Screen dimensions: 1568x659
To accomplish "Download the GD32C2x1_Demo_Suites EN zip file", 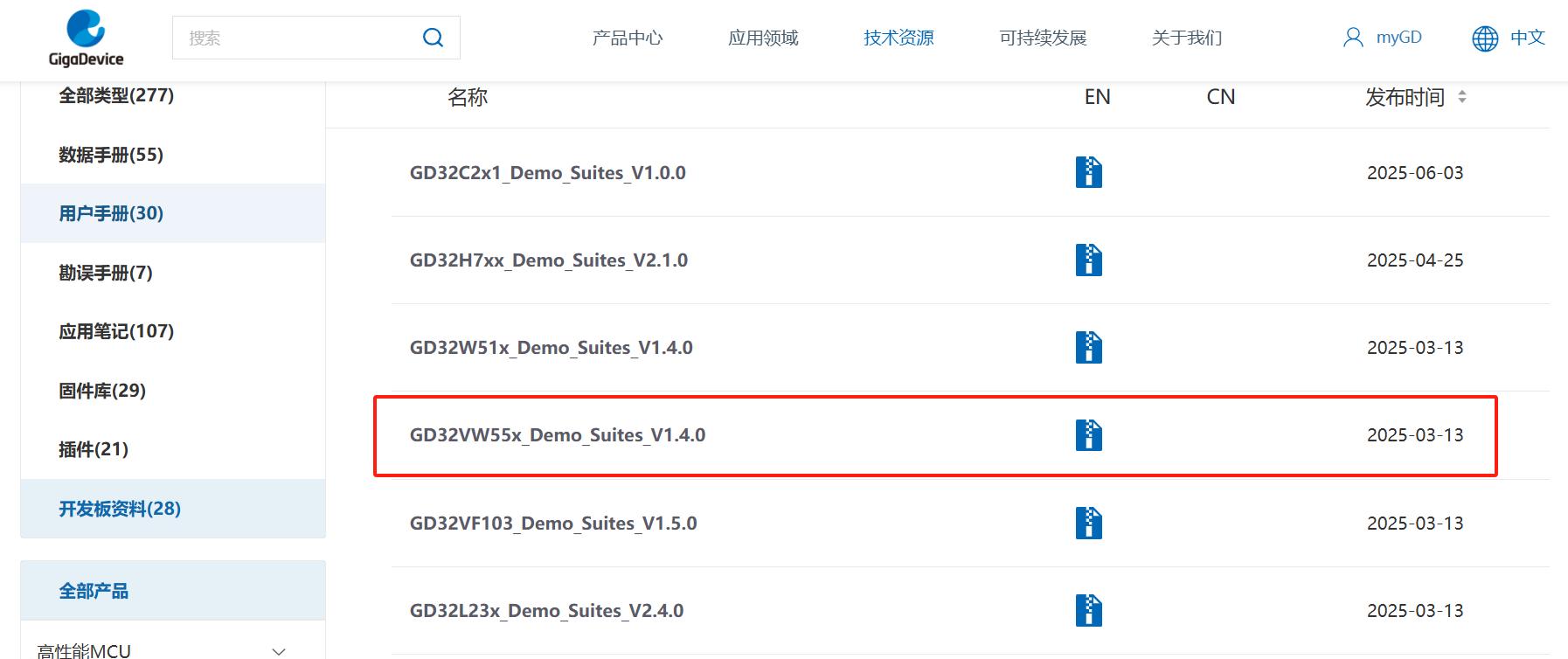I will click(1089, 172).
